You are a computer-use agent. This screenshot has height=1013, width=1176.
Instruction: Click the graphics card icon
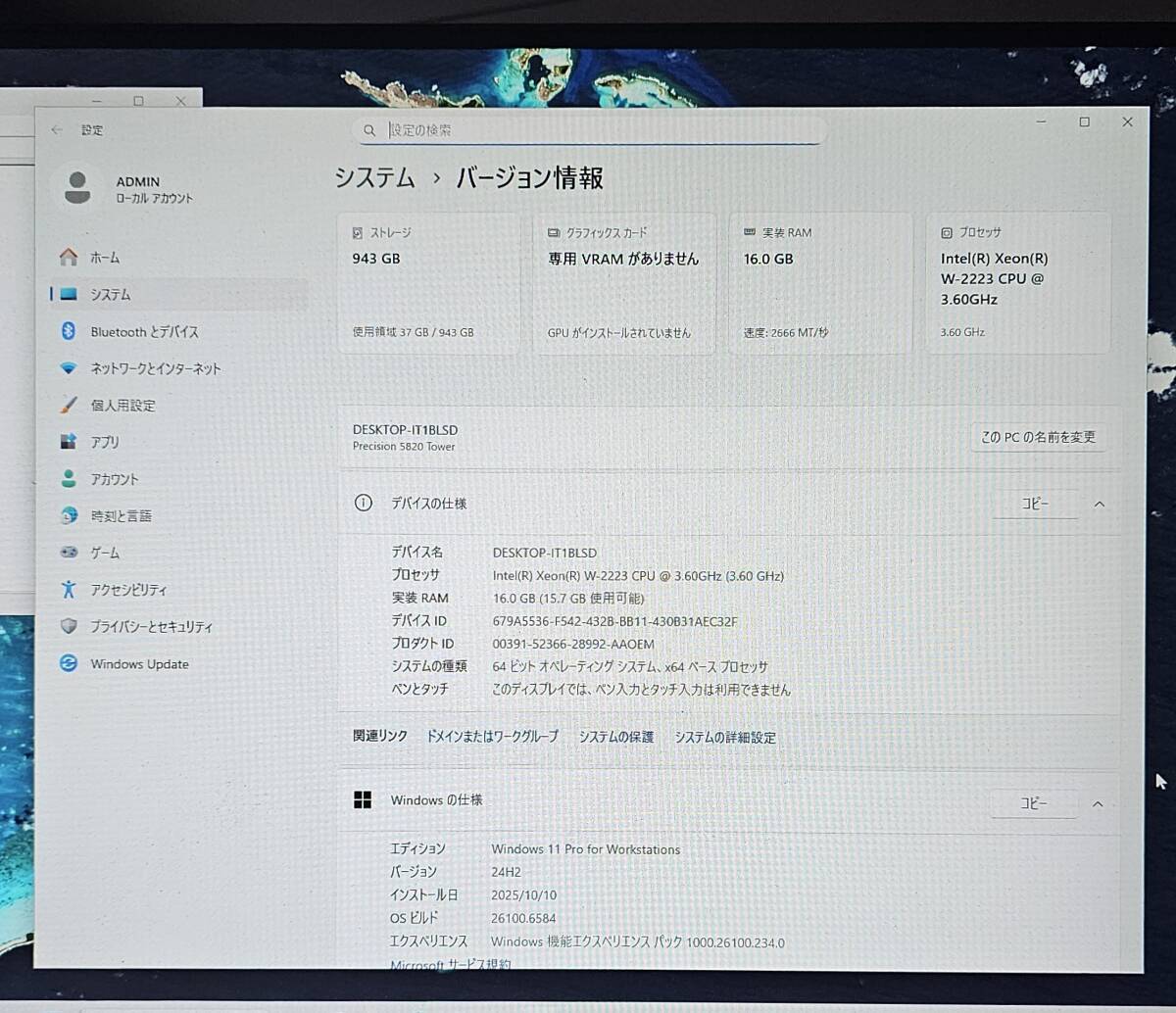554,233
